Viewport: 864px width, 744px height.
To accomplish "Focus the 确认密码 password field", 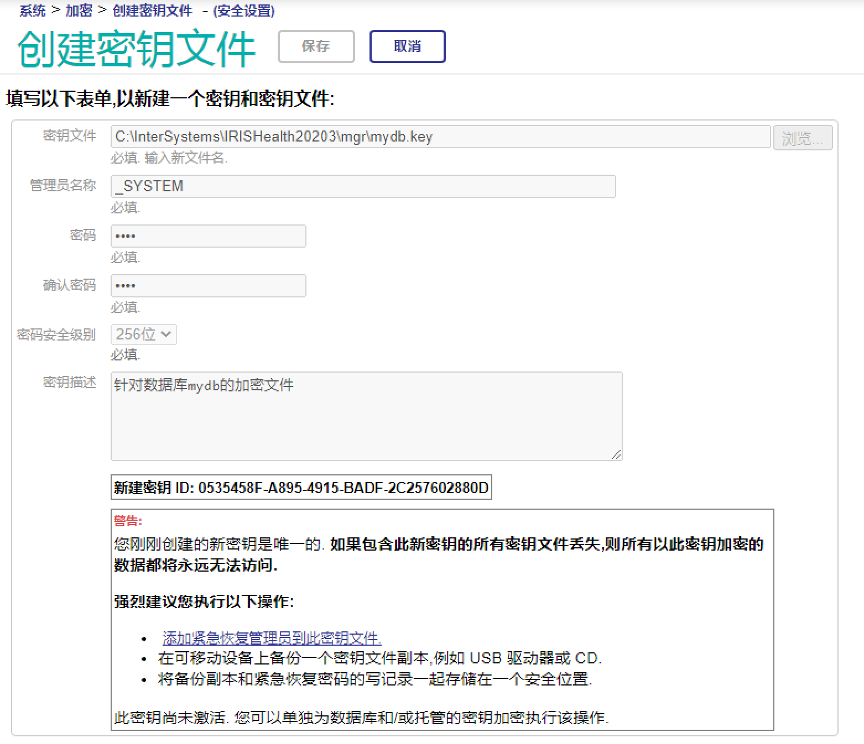I will [208, 286].
